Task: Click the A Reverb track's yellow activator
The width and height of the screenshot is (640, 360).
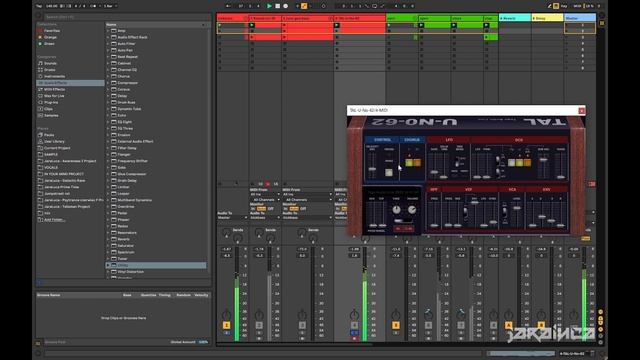Action: 509,325
